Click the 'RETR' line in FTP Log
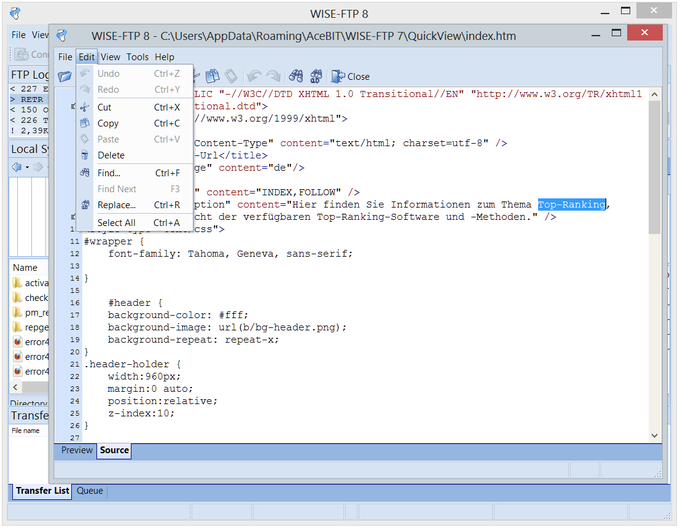Viewport: 680px width, 530px height. click(x=29, y=99)
